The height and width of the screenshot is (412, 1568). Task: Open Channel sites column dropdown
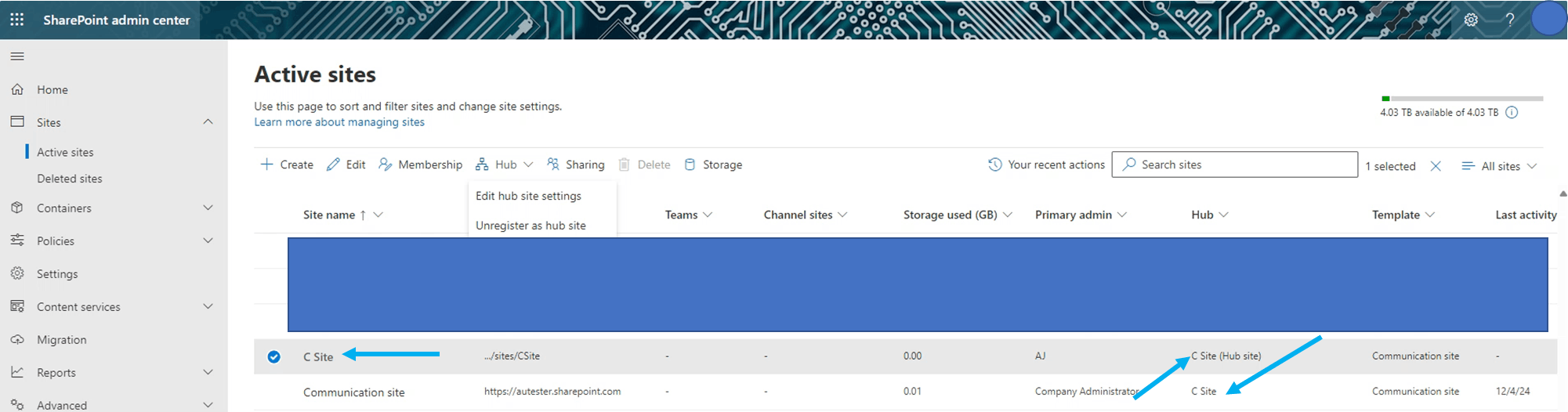pos(842,215)
